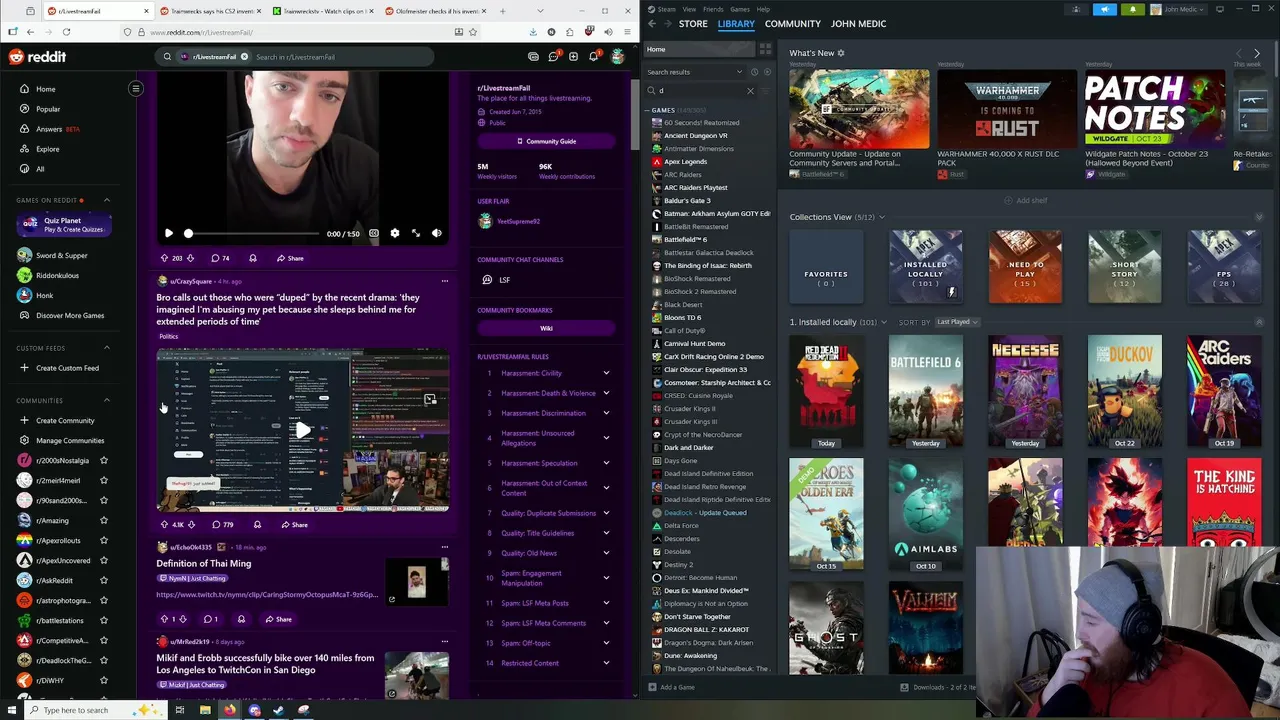Open Windows Start button on taskbar
The image size is (1280, 720).
point(13,710)
